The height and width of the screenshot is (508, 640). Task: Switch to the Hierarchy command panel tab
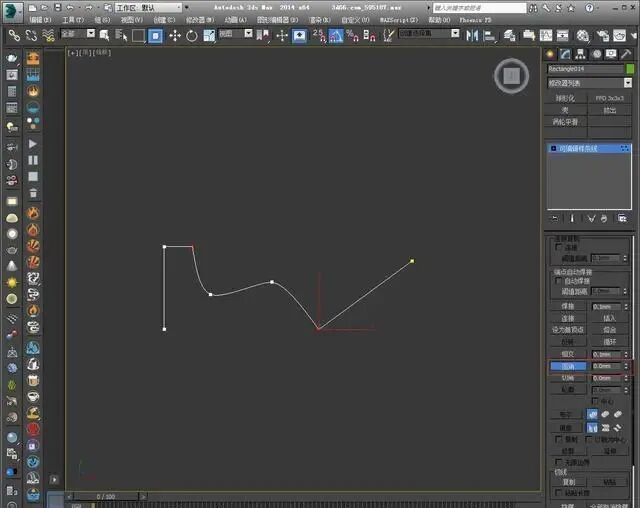pos(580,54)
